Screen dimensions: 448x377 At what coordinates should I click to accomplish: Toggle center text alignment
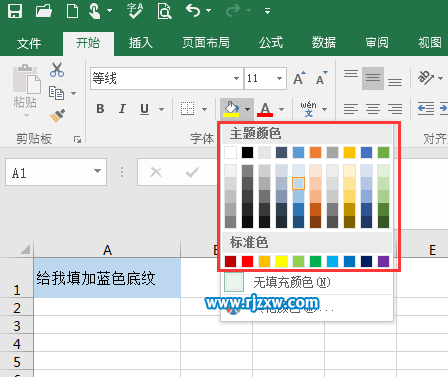[x=373, y=109]
